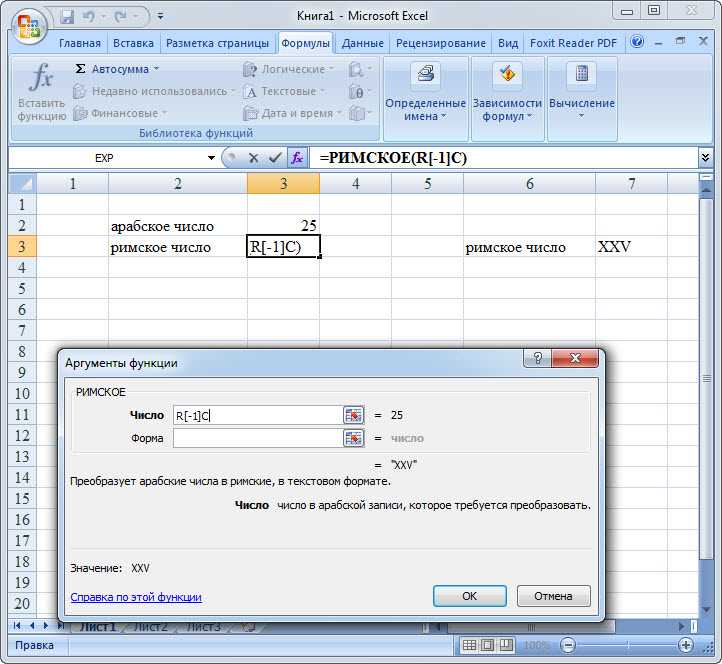722x664 pixels.
Task: Click the Save icon in quick access toolbar
Action: coord(67,17)
